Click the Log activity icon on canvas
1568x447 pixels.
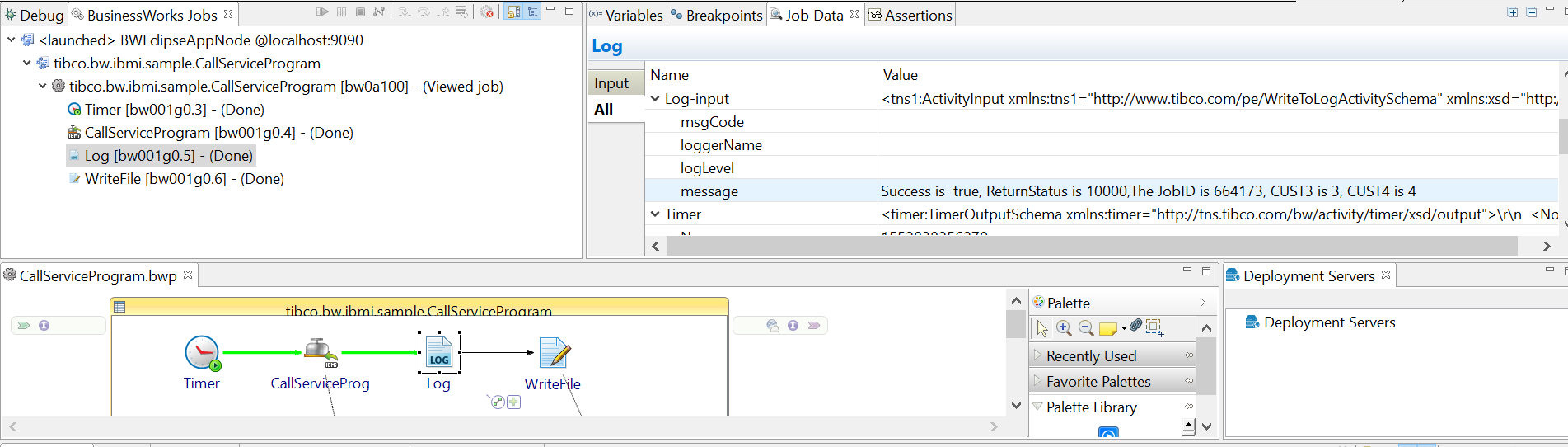tap(439, 353)
